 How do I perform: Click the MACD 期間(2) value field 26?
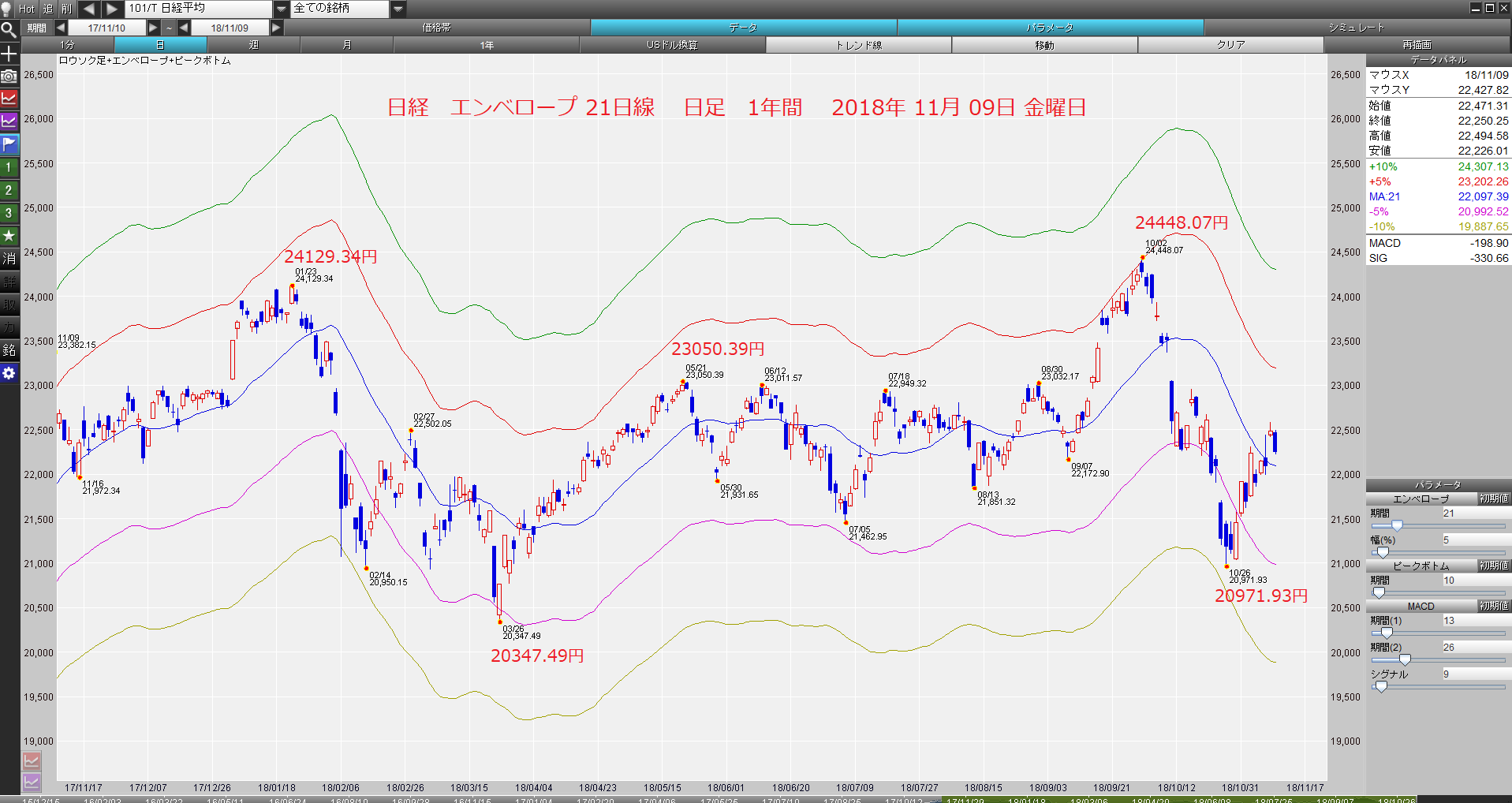point(1476,647)
